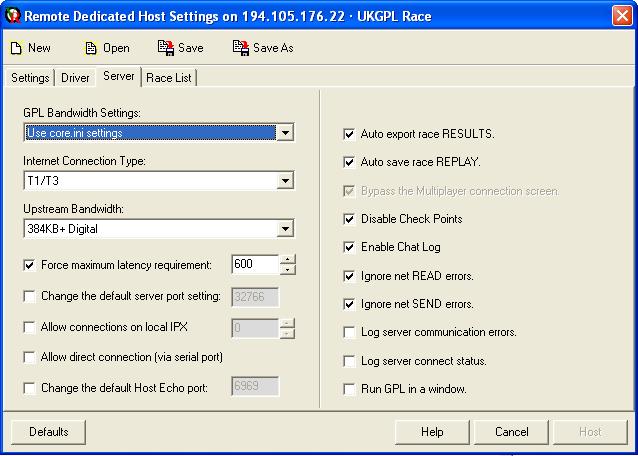This screenshot has width=638, height=456.
Task: Click the Cancel button
Action: (511, 432)
